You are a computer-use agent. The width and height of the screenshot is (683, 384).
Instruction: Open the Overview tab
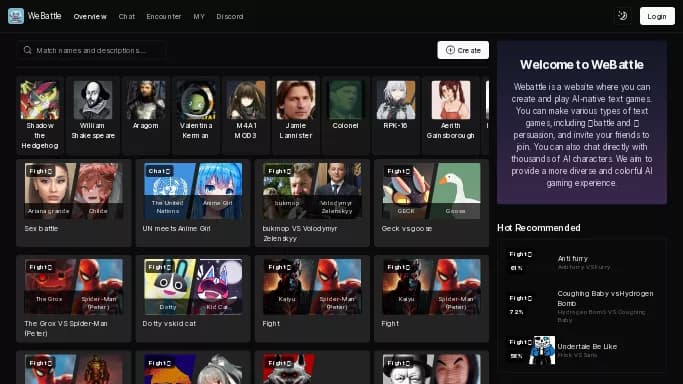coord(90,17)
